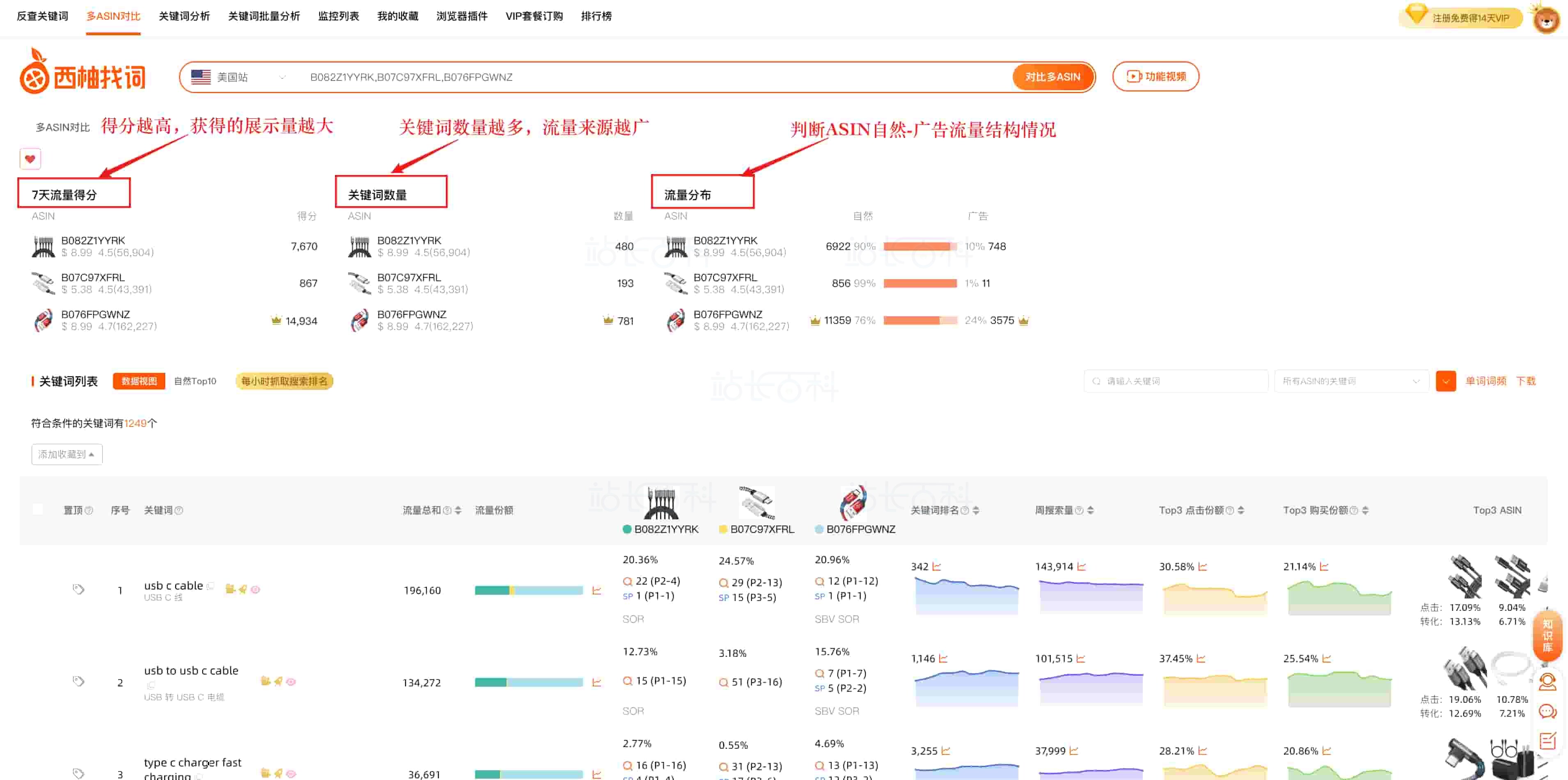This screenshot has height=780, width=1568.
Task: Click rocket icon beside 'usb c cable'
Action: (243, 589)
